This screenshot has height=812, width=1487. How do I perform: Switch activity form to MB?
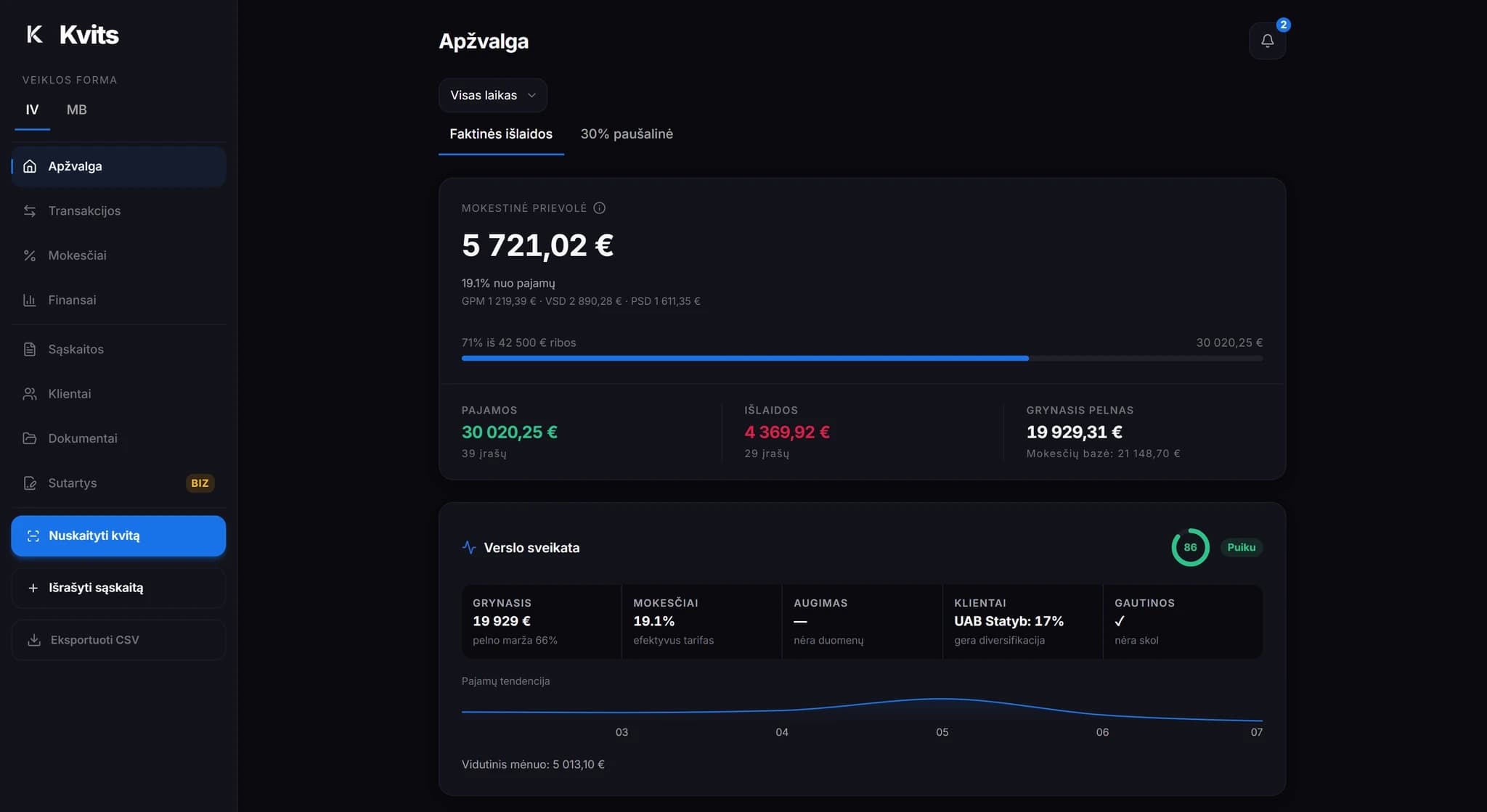[76, 110]
